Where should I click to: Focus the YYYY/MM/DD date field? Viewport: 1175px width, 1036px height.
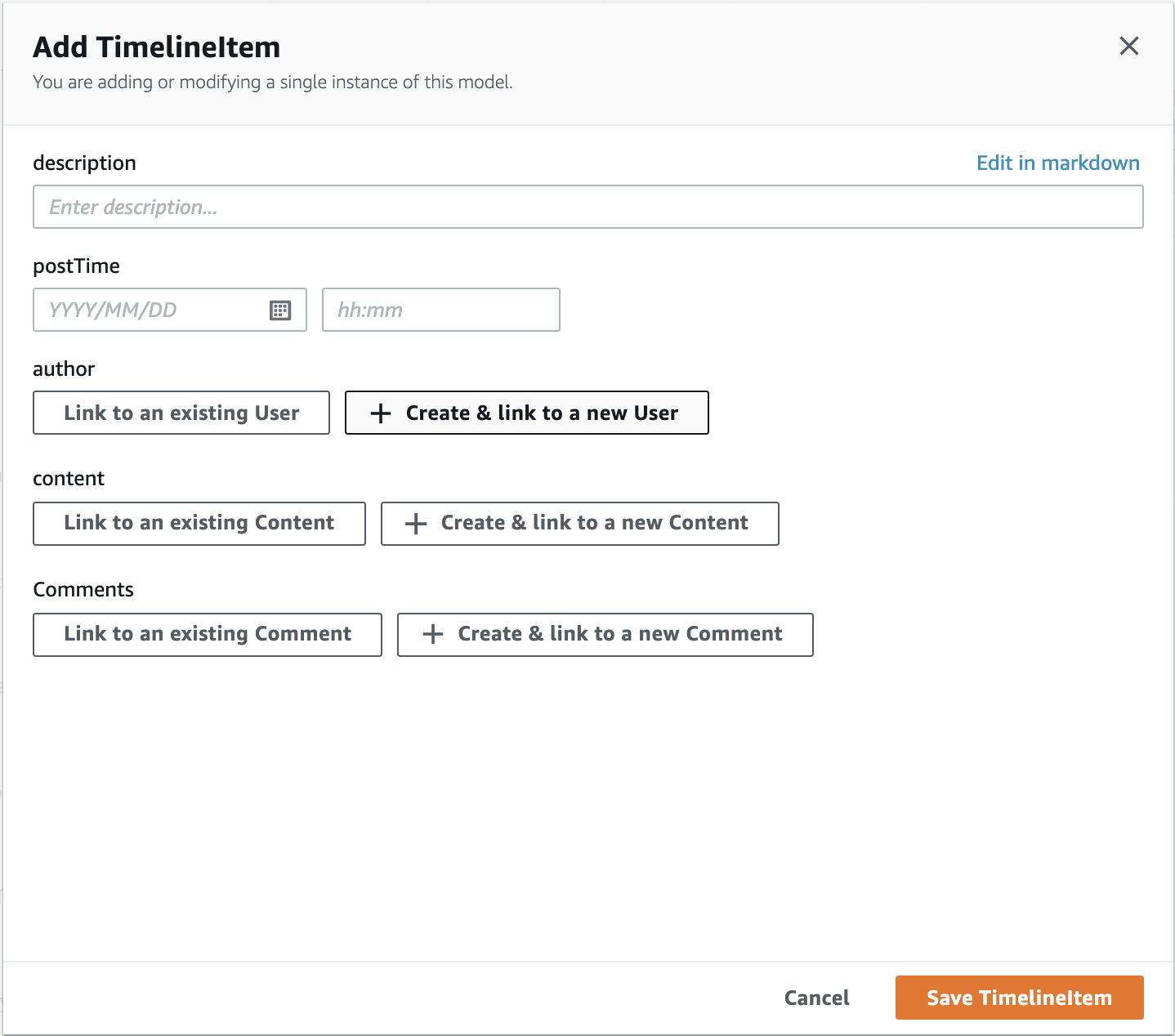pyautogui.click(x=169, y=310)
